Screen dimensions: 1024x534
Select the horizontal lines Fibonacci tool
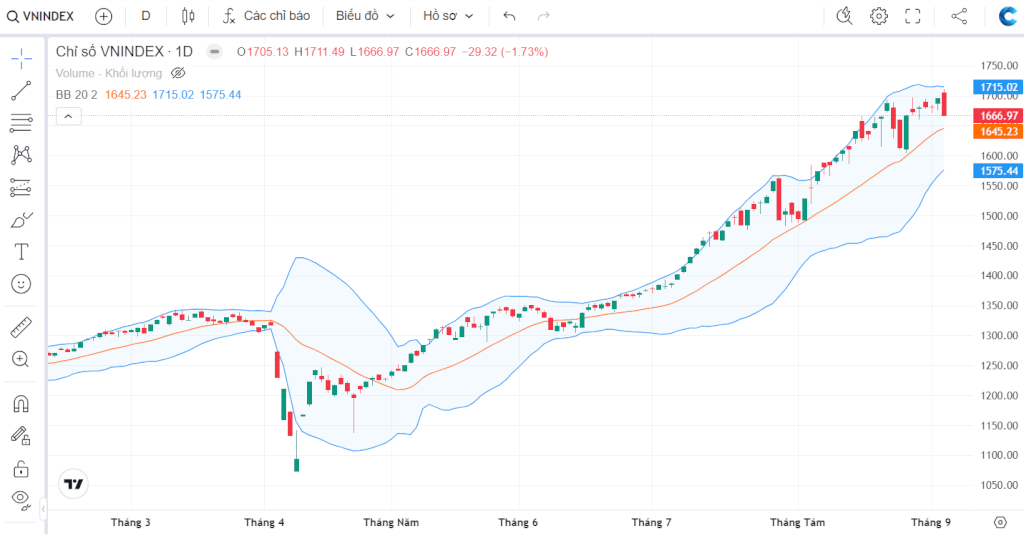point(21,123)
